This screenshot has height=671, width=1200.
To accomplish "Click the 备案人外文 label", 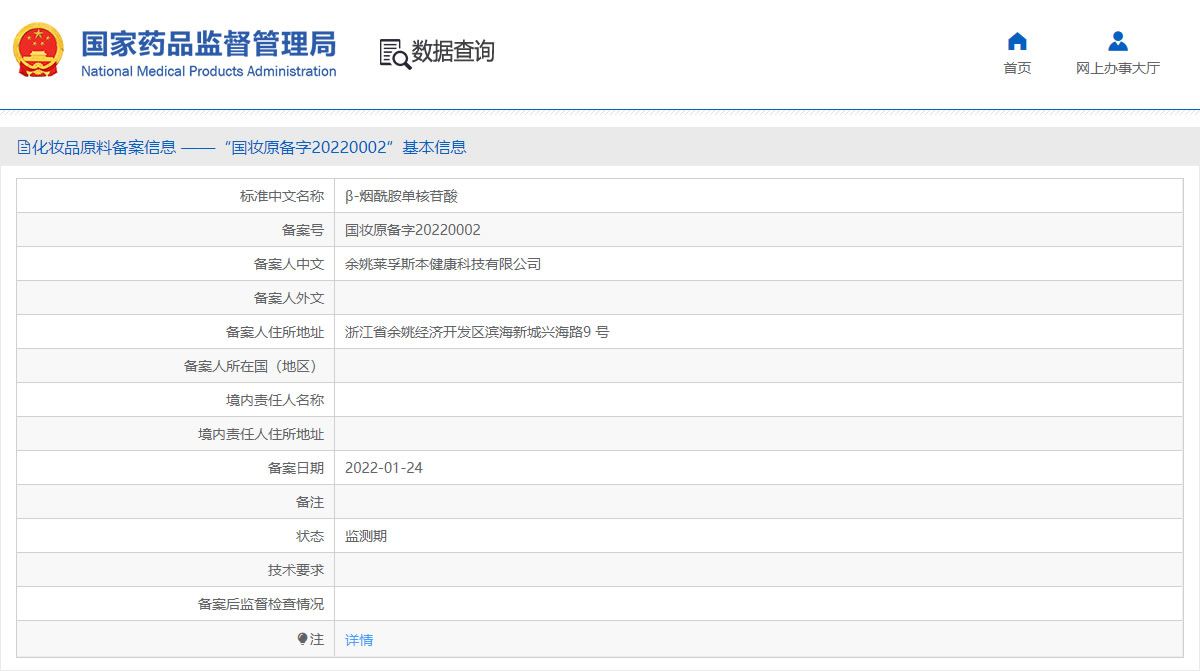I will point(289,298).
